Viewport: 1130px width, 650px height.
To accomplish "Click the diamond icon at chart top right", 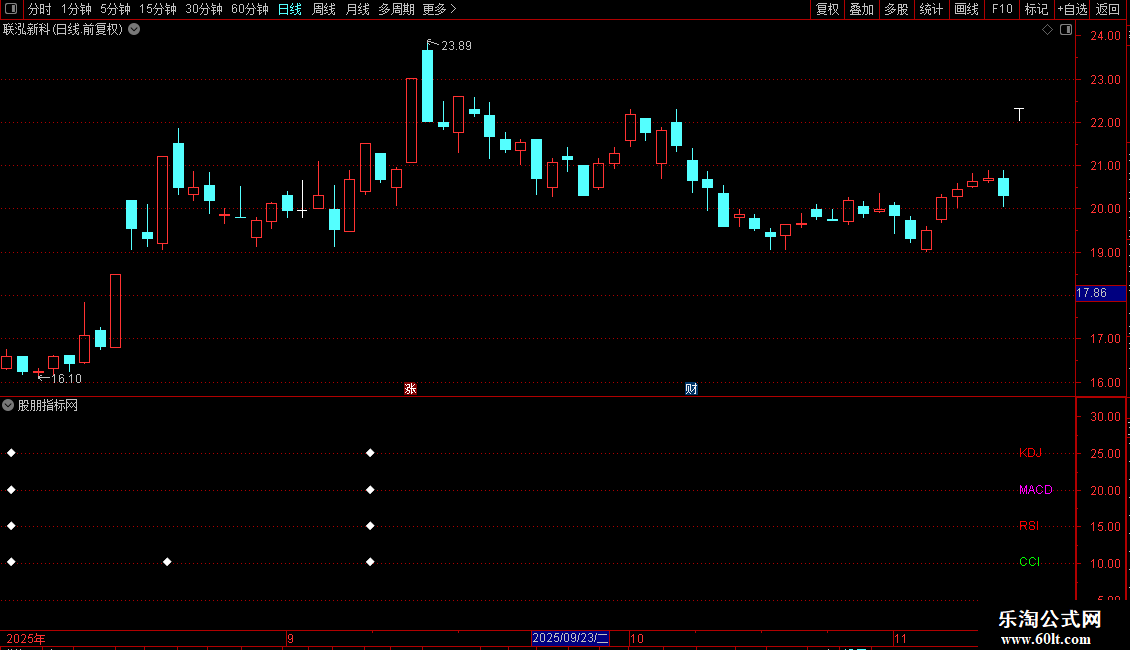I will (1048, 30).
